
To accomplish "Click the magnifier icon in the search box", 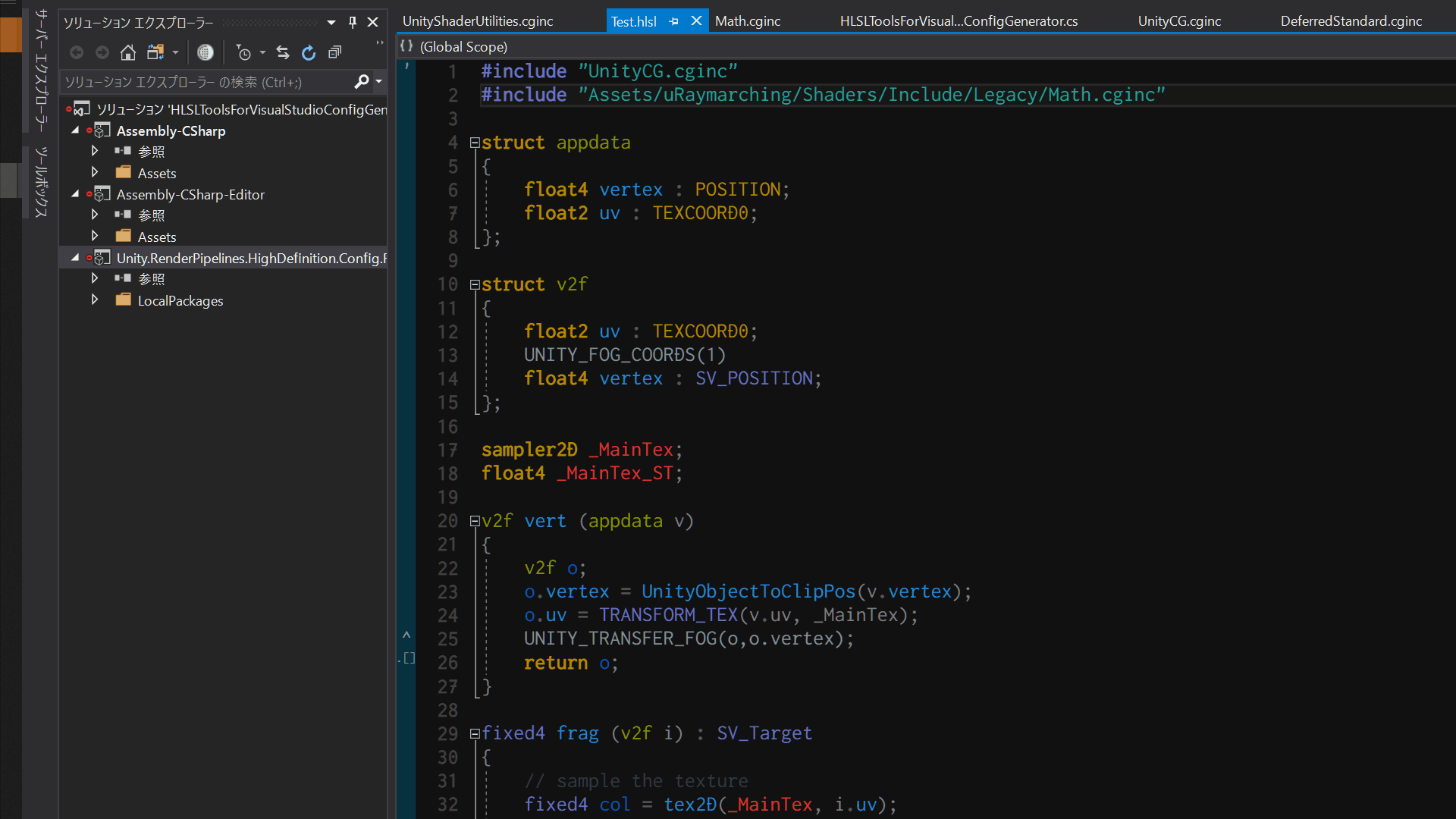I will coord(362,82).
